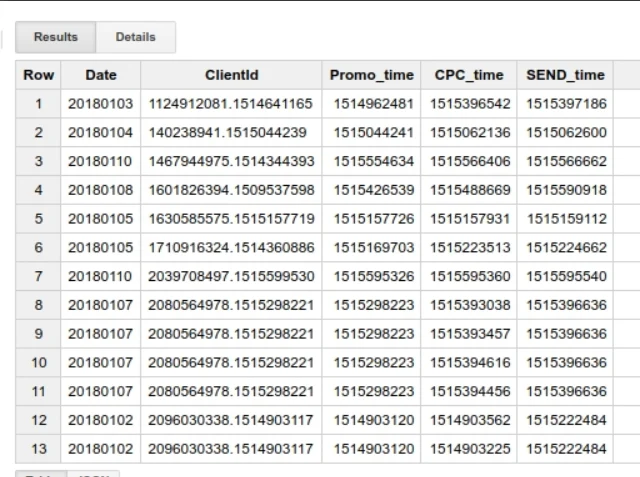Select CPC_time value 1515393457
The width and height of the screenshot is (640, 477).
click(471, 334)
